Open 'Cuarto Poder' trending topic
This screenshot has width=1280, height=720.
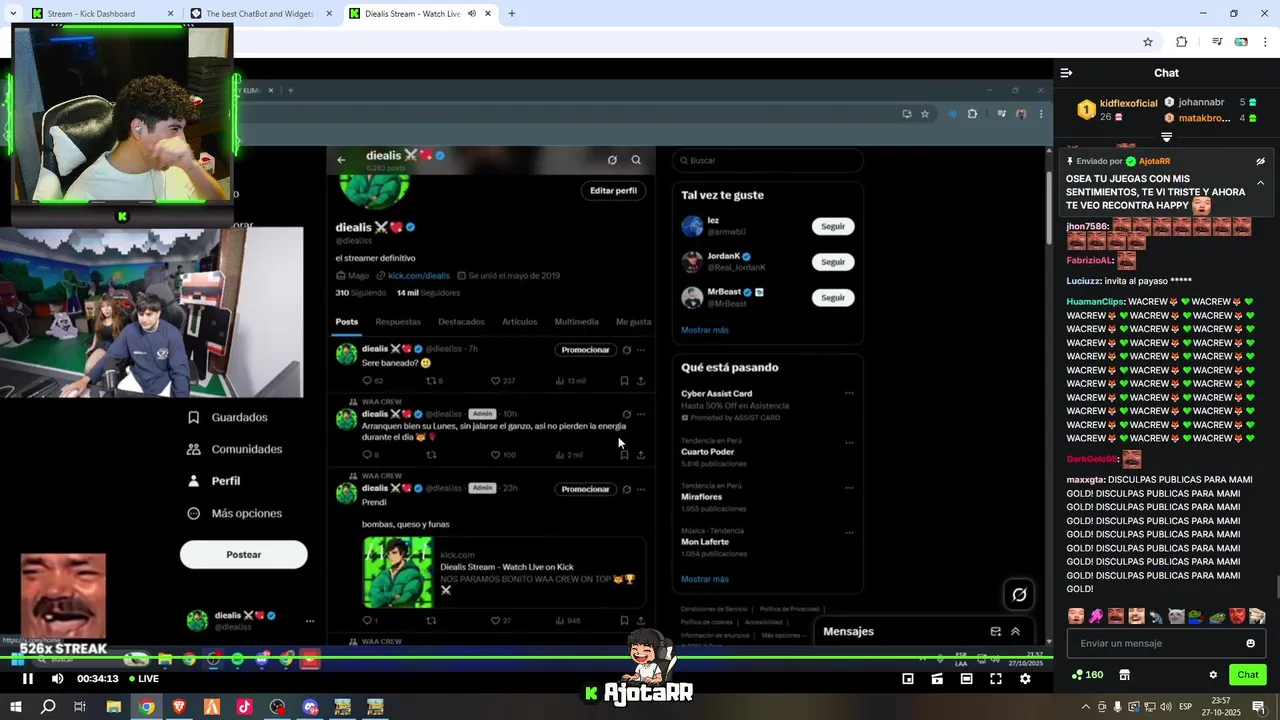708,452
